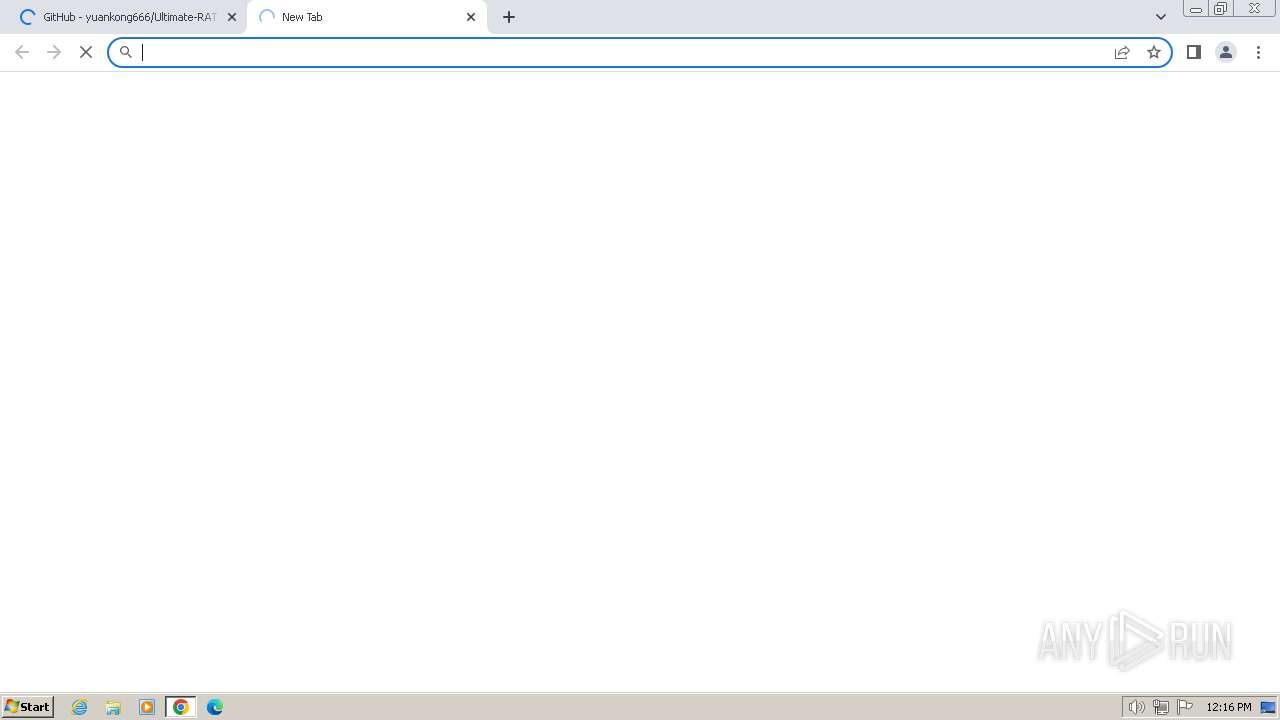Open network status tray icon

(1161, 707)
